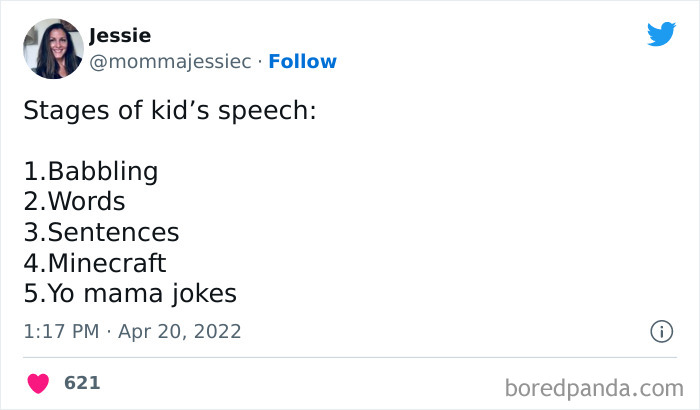Click the divider line above the likes

coord(350,357)
